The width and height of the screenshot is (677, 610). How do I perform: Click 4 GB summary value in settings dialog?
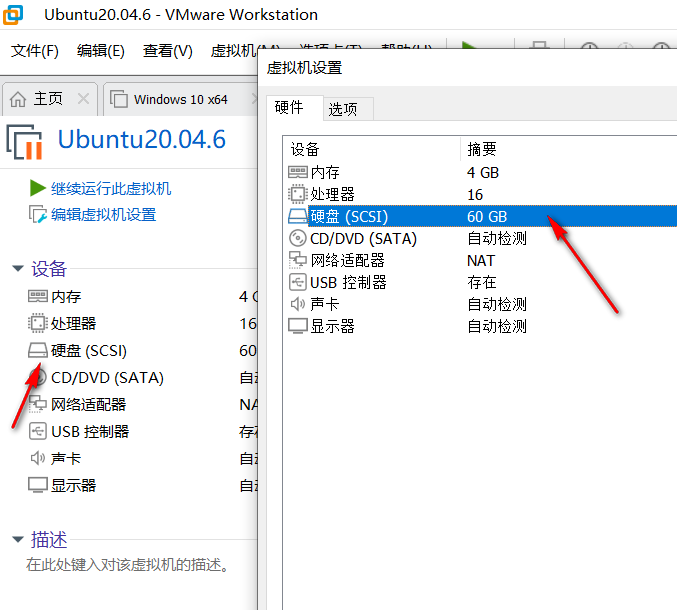point(483,173)
